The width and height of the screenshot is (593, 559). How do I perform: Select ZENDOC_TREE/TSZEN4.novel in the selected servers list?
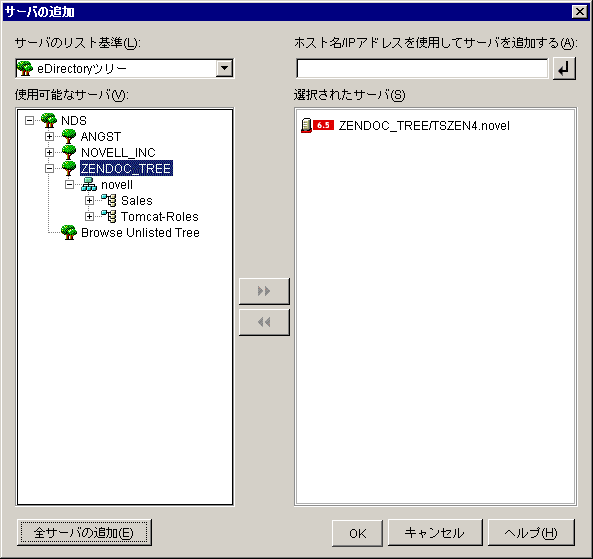point(424,126)
